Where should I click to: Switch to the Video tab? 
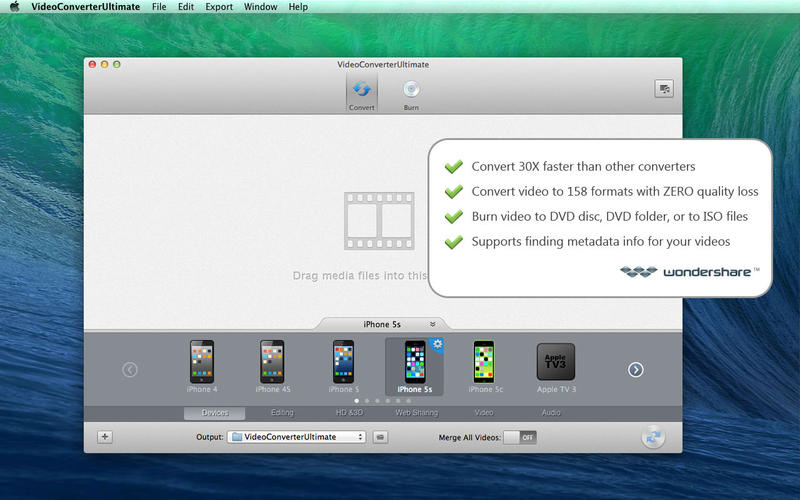coord(484,413)
